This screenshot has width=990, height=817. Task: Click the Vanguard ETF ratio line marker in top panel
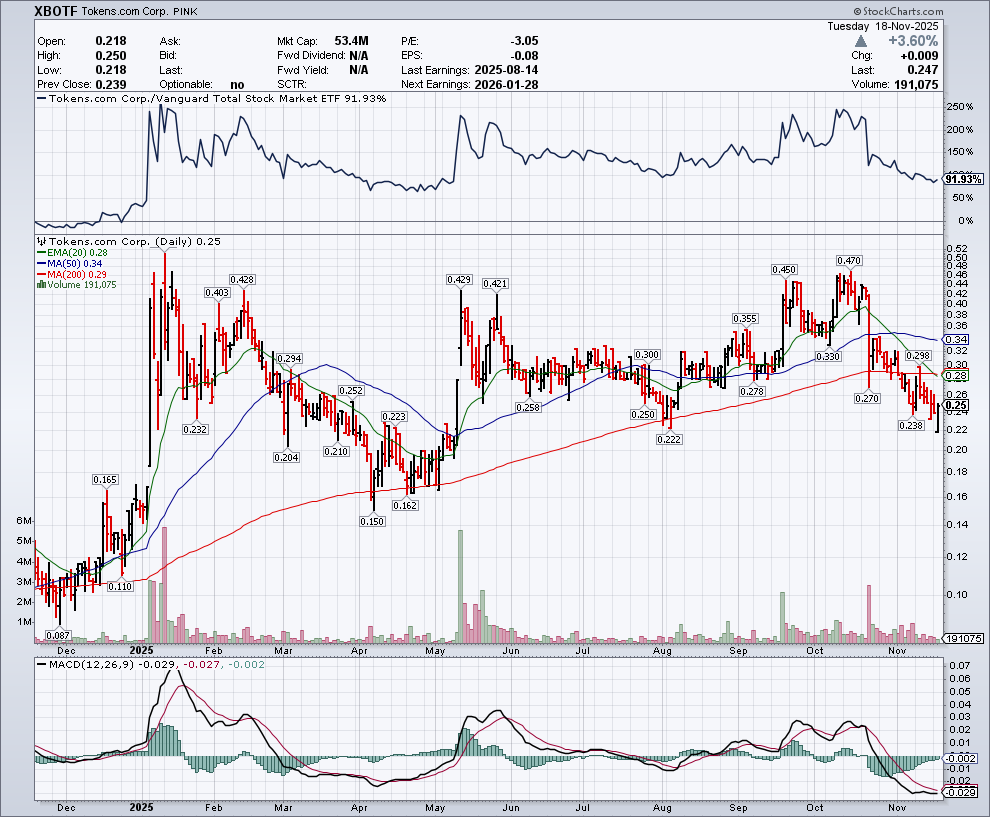coord(40,99)
